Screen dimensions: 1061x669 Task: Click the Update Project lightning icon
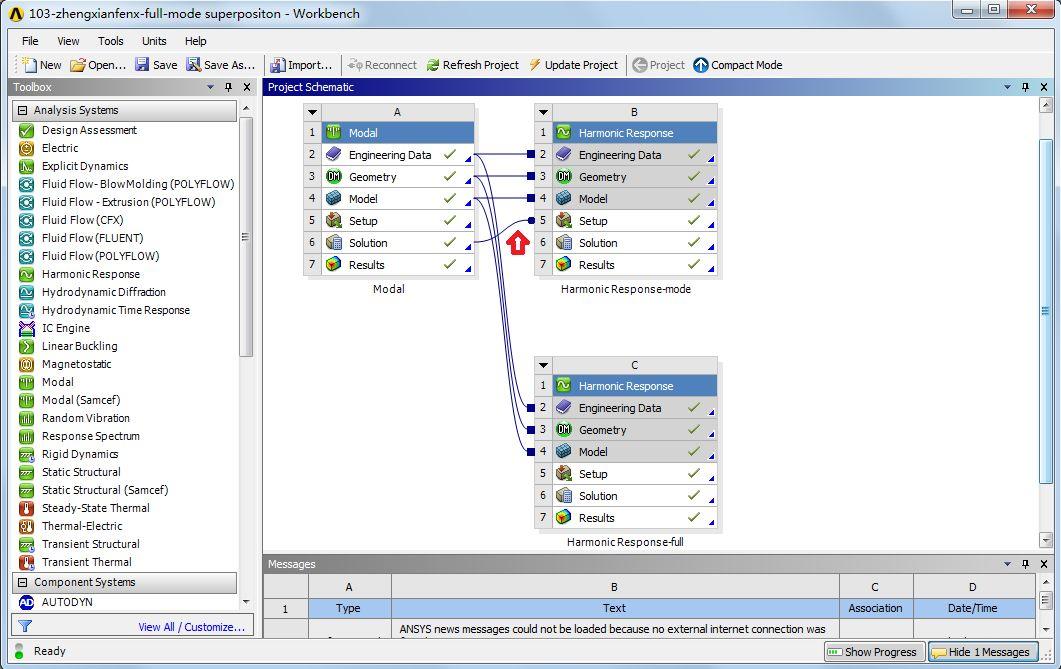pyautogui.click(x=535, y=64)
